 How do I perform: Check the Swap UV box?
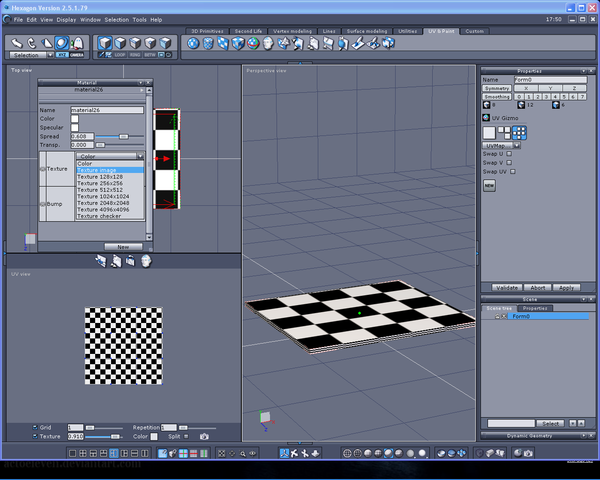(512, 172)
